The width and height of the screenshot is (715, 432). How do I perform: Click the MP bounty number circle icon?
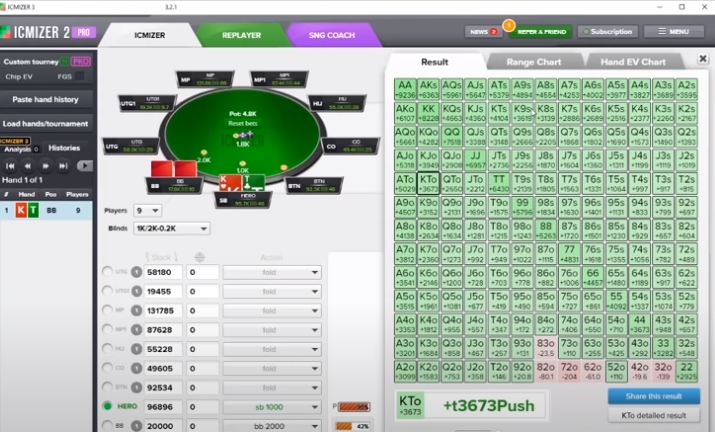click(x=136, y=311)
